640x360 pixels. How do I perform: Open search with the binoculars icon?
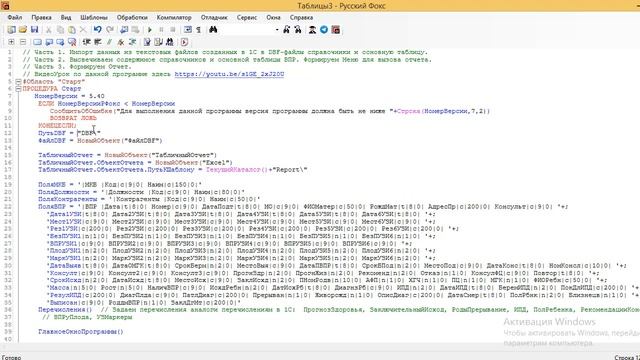pos(213,29)
